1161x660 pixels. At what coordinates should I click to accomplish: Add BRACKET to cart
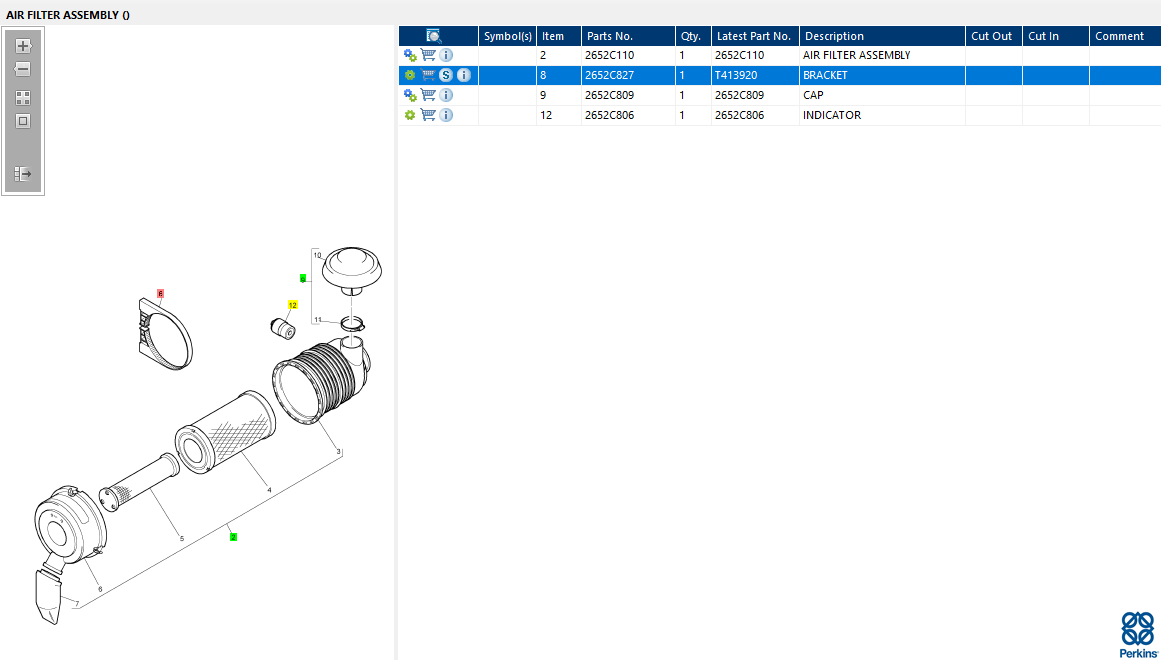428,75
